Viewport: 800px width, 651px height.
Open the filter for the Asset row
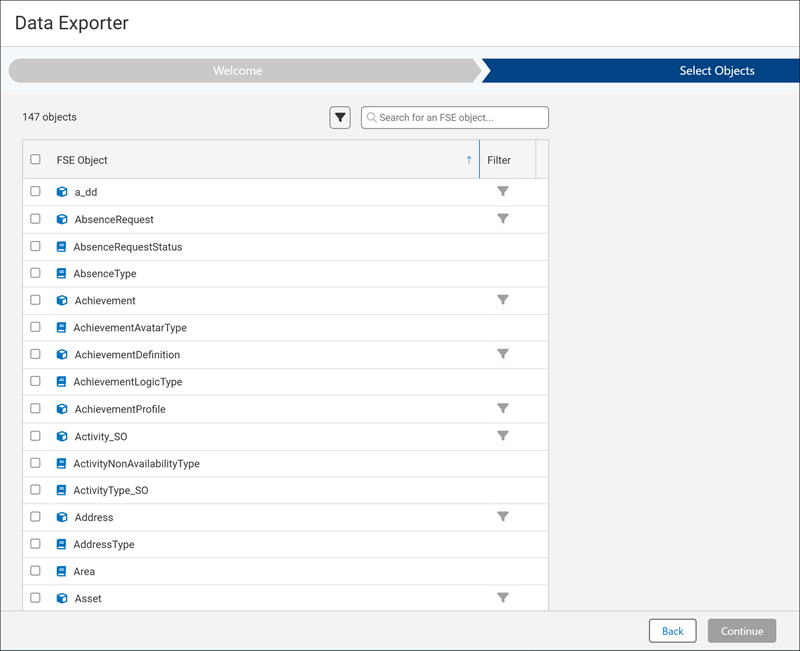503,597
